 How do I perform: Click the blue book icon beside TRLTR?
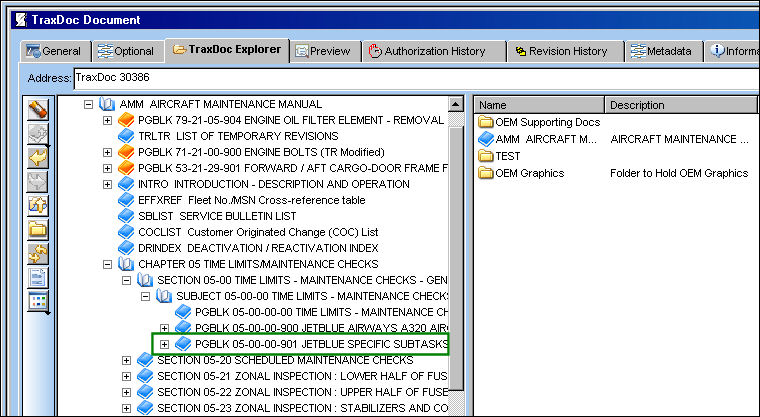click(x=126, y=136)
